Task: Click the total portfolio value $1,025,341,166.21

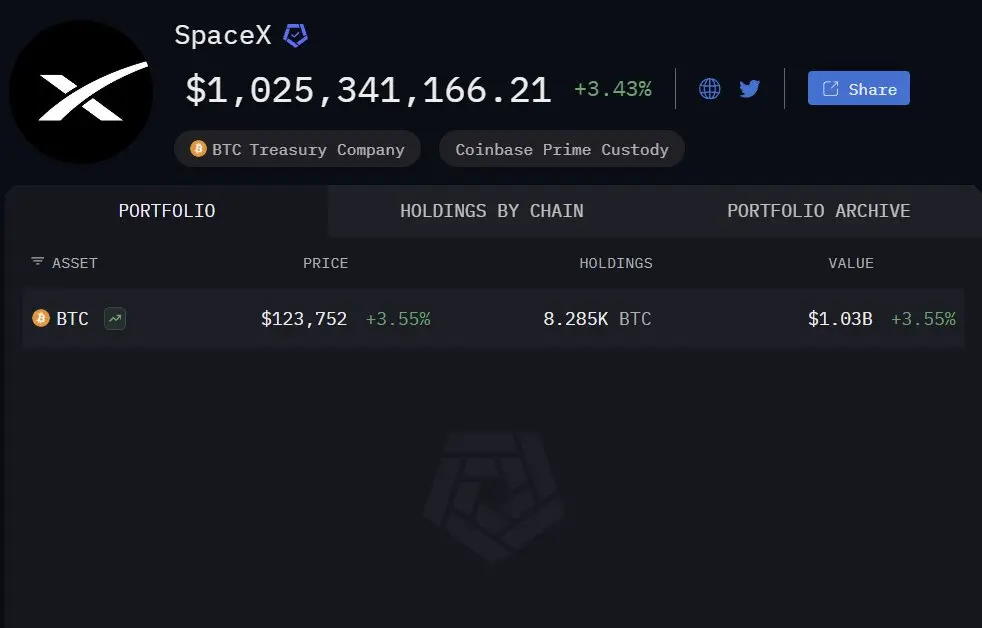Action: pos(368,90)
